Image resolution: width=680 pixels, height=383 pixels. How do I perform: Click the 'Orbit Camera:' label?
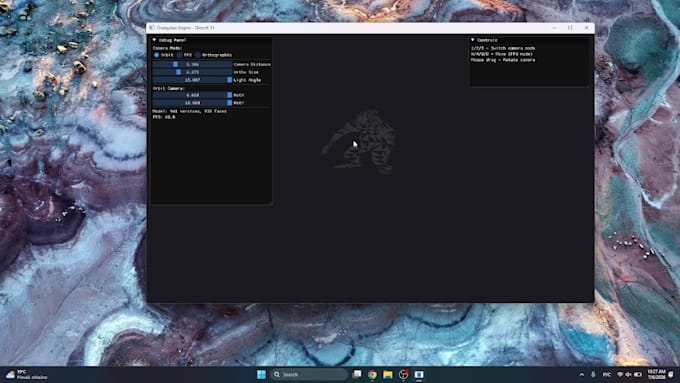point(169,88)
